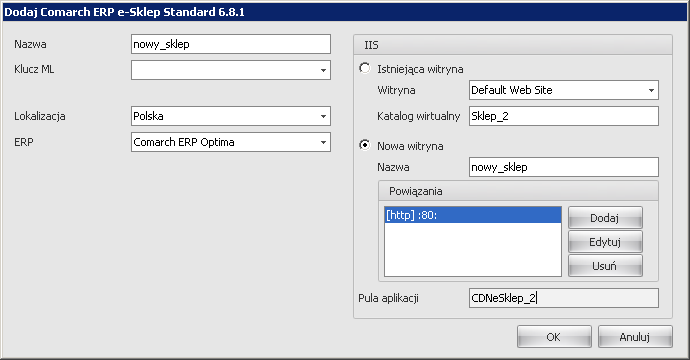
Task: Click the Katalog wirtualny field Sklep_2
Action: click(x=564, y=116)
